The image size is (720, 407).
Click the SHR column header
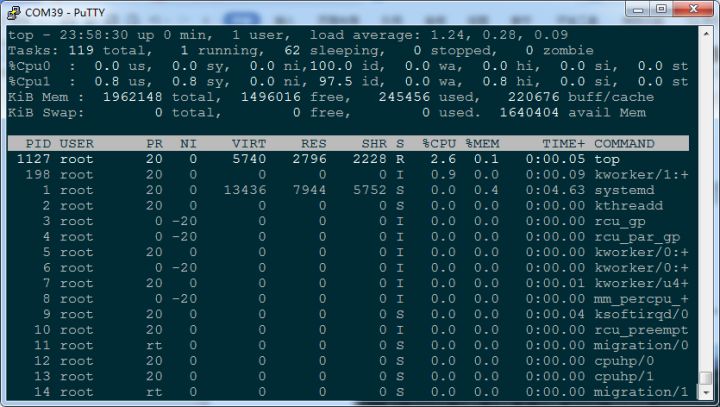[x=374, y=144]
